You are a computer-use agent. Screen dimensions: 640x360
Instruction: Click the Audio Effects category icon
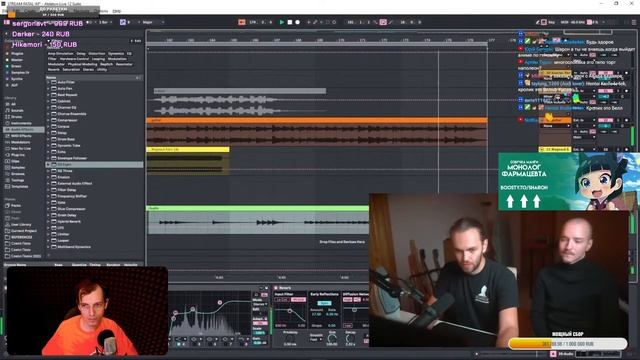7,130
